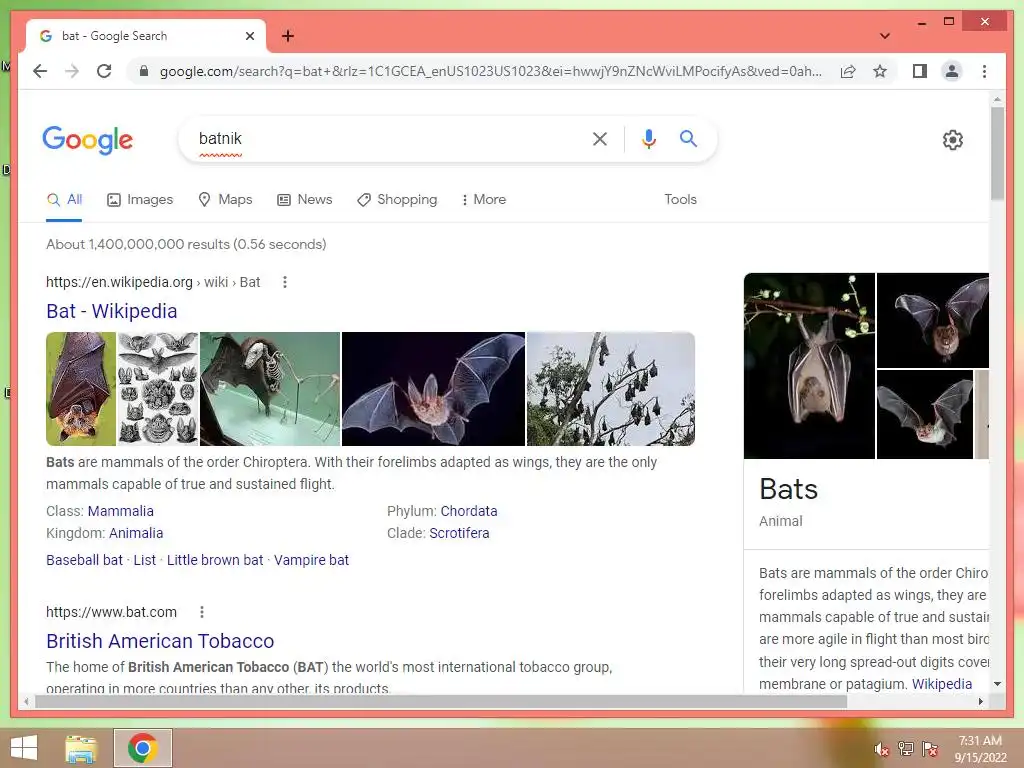Open options menu beside the Wikipedia result URL

click(x=285, y=282)
